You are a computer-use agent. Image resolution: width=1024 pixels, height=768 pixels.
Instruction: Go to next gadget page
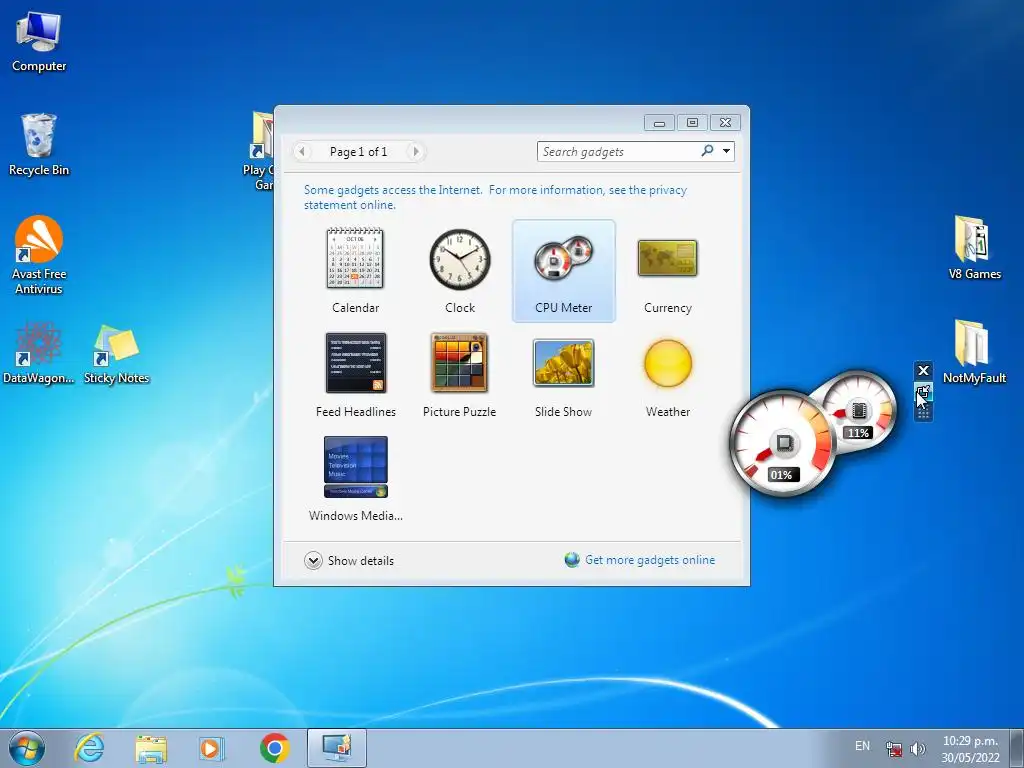415,152
